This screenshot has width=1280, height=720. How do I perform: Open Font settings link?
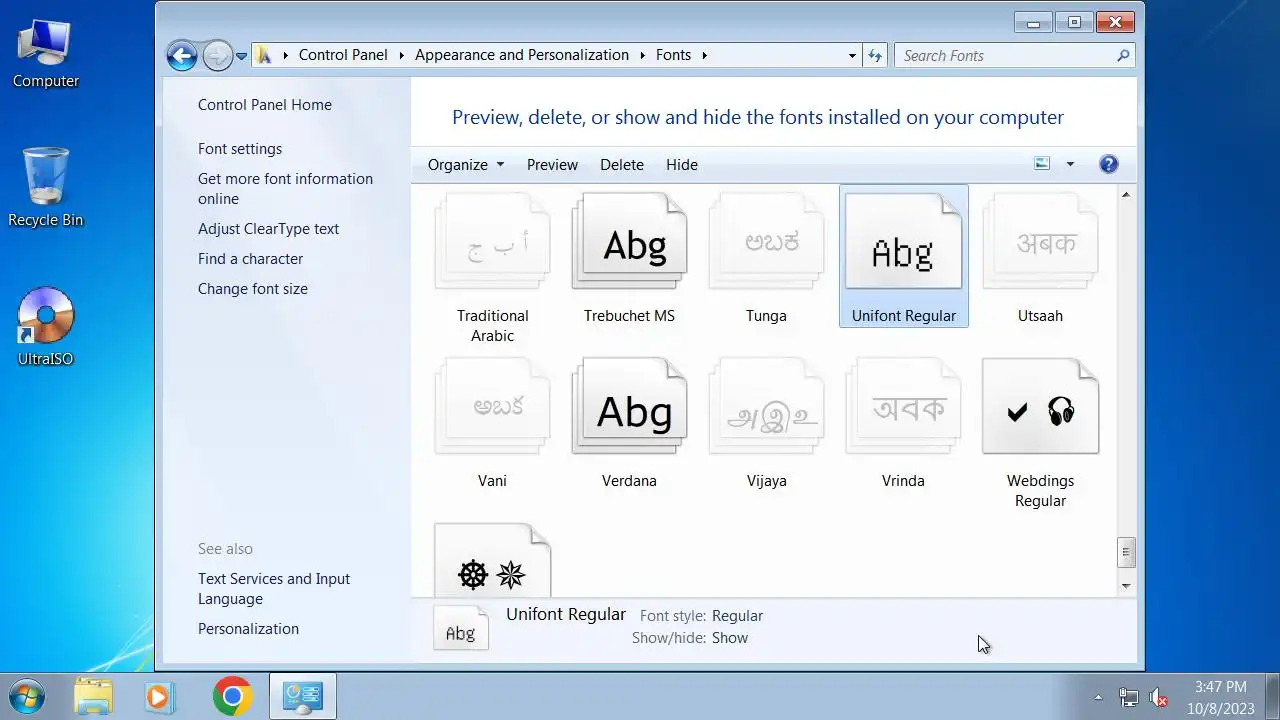(240, 149)
